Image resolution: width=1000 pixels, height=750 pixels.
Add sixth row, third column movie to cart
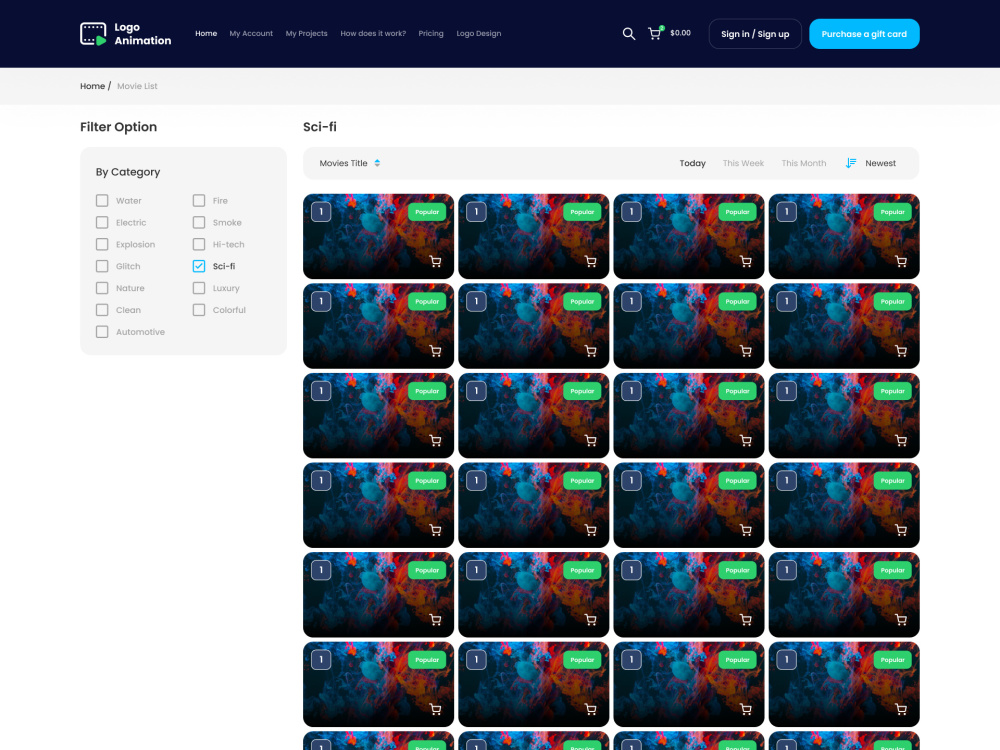coord(746,710)
